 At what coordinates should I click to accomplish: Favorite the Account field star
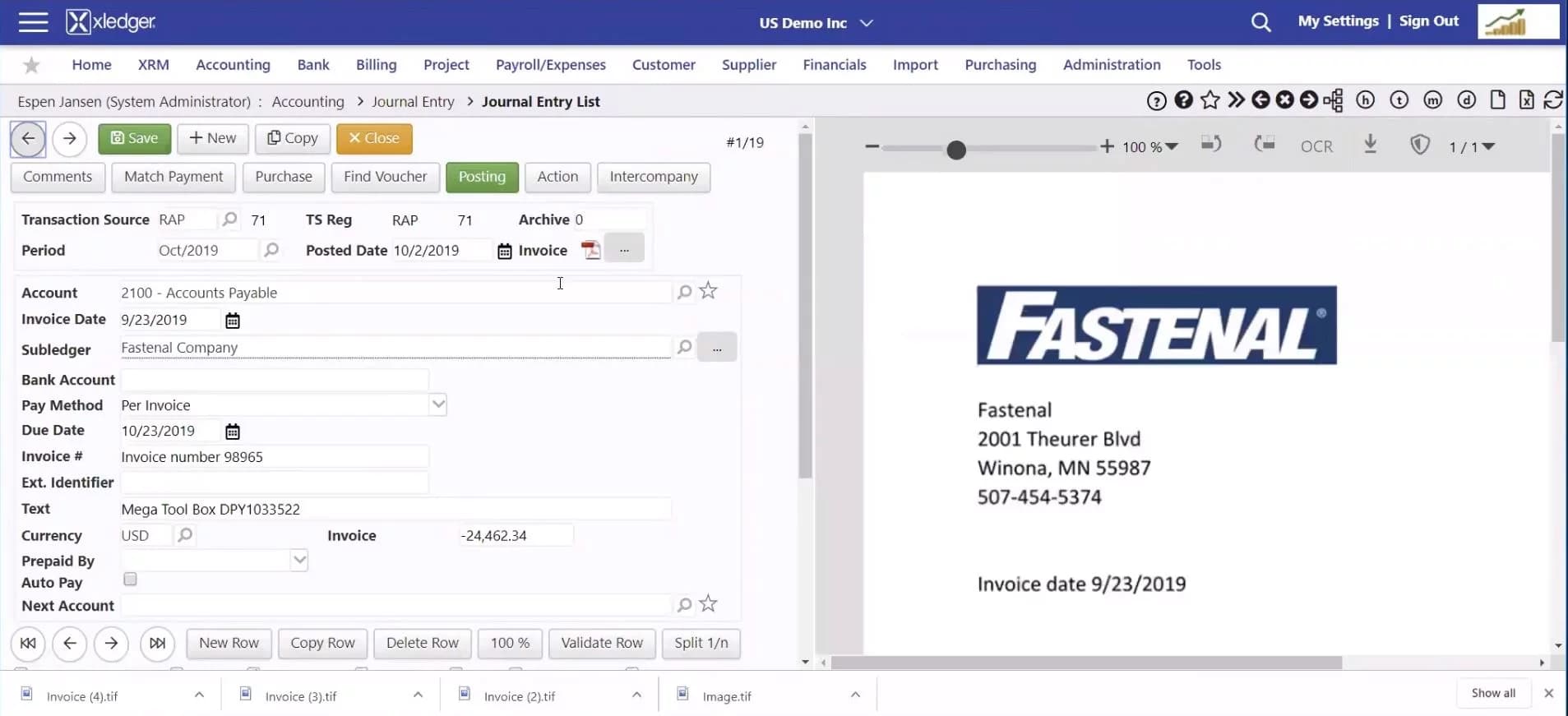pyautogui.click(x=708, y=291)
